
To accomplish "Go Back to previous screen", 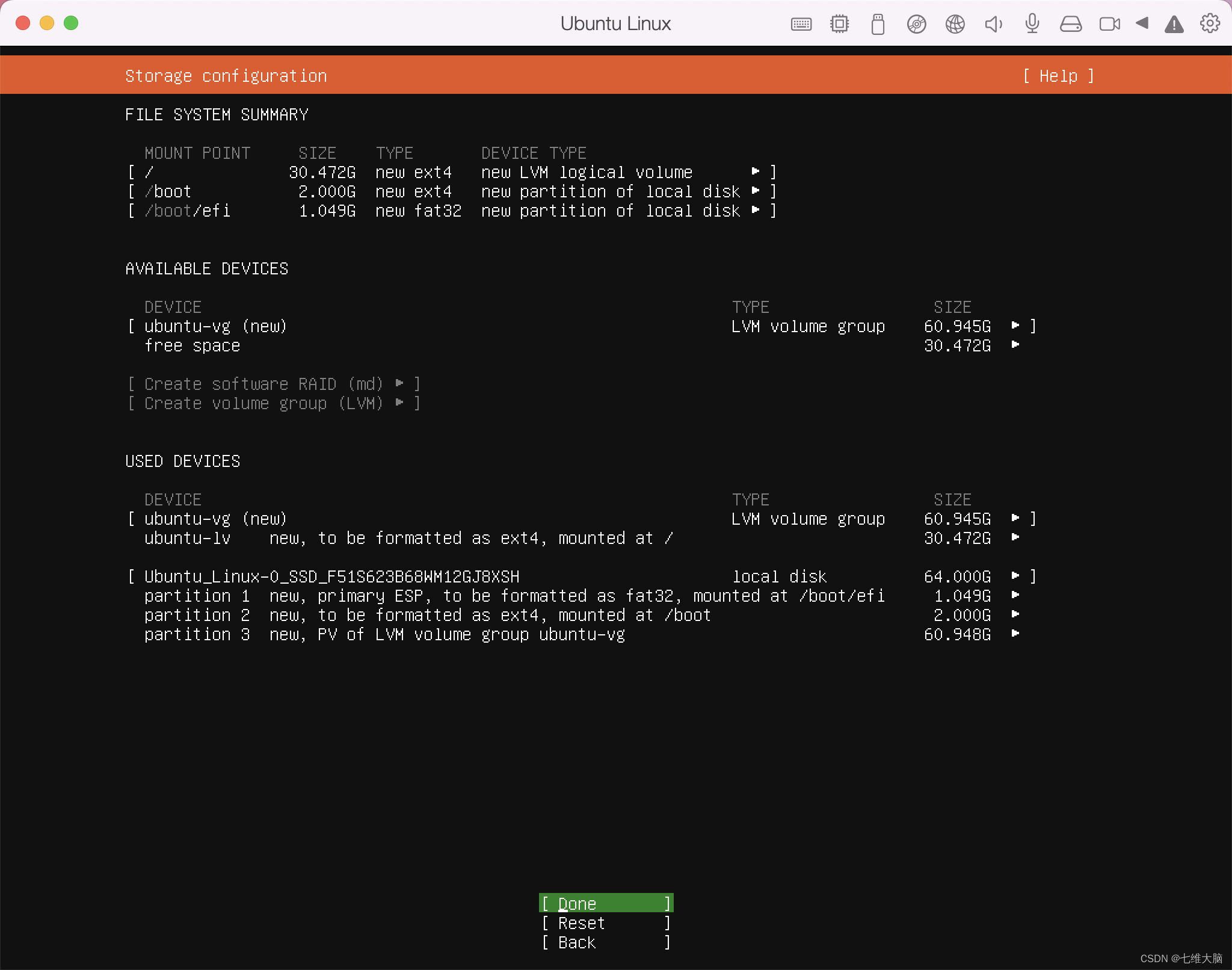I will pyautogui.click(x=606, y=942).
